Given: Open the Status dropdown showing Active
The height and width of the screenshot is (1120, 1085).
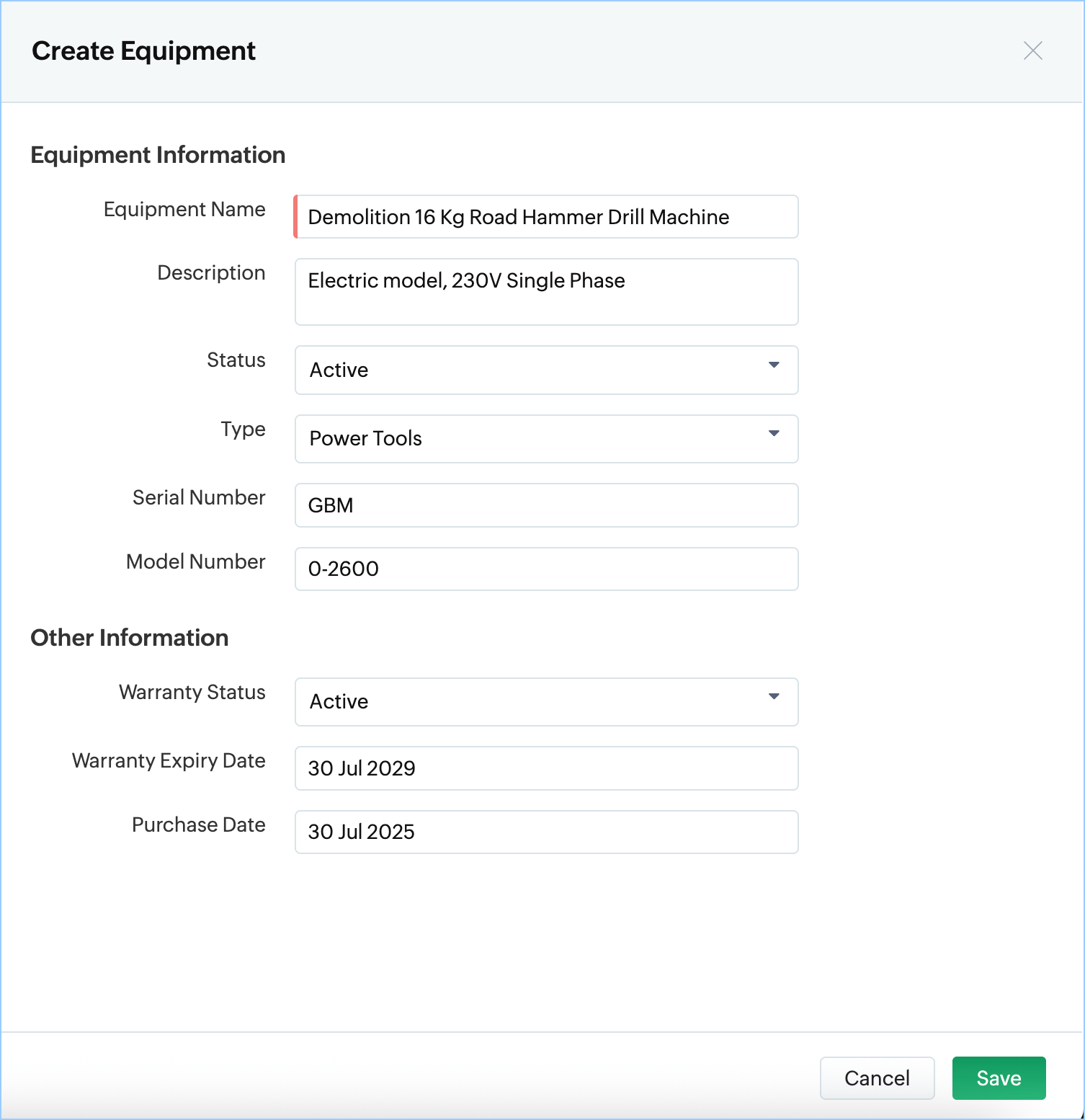Looking at the screenshot, I should click(546, 370).
